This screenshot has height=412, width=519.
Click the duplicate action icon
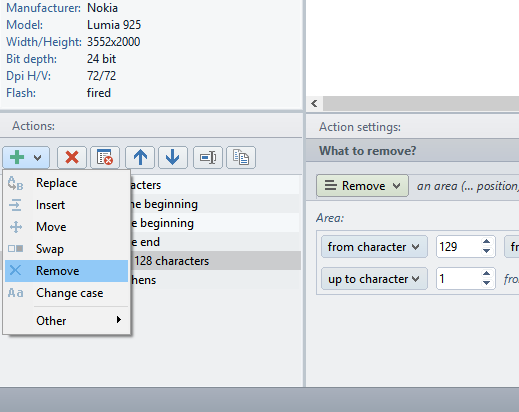point(241,157)
